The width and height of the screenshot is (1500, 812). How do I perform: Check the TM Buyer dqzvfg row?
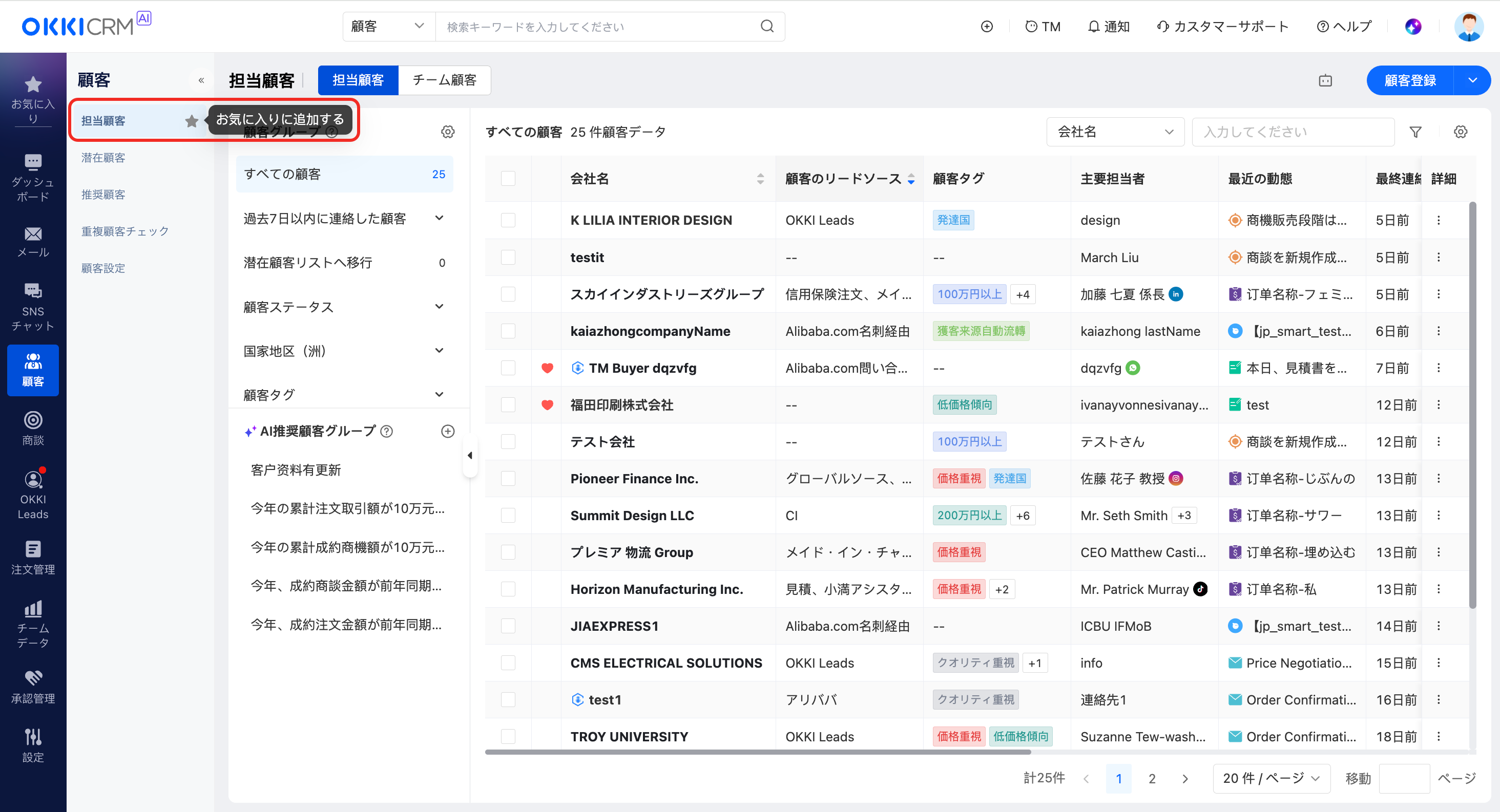coord(508,367)
